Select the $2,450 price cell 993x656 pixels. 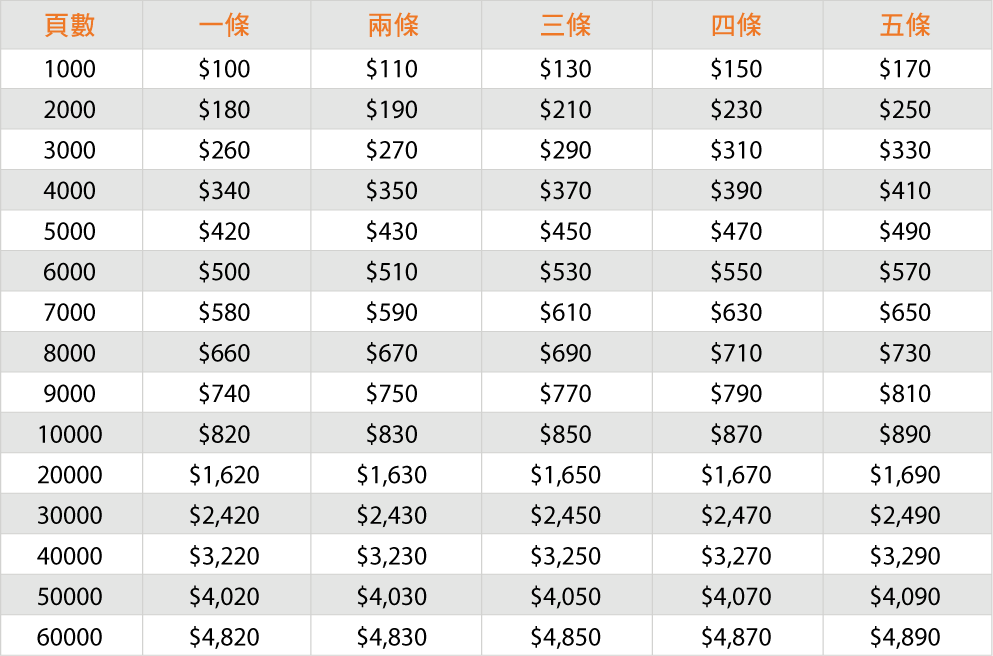pyautogui.click(x=566, y=515)
